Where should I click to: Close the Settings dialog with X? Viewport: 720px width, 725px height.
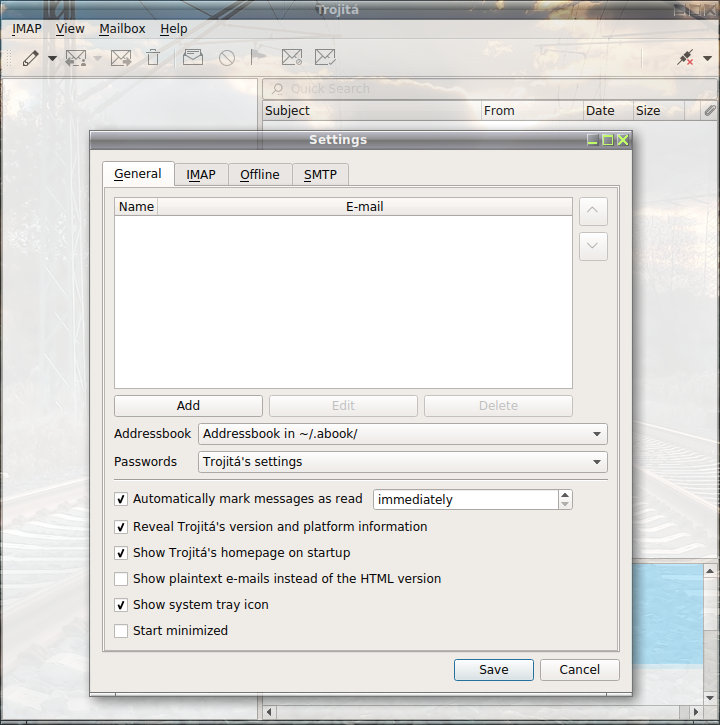[623, 140]
